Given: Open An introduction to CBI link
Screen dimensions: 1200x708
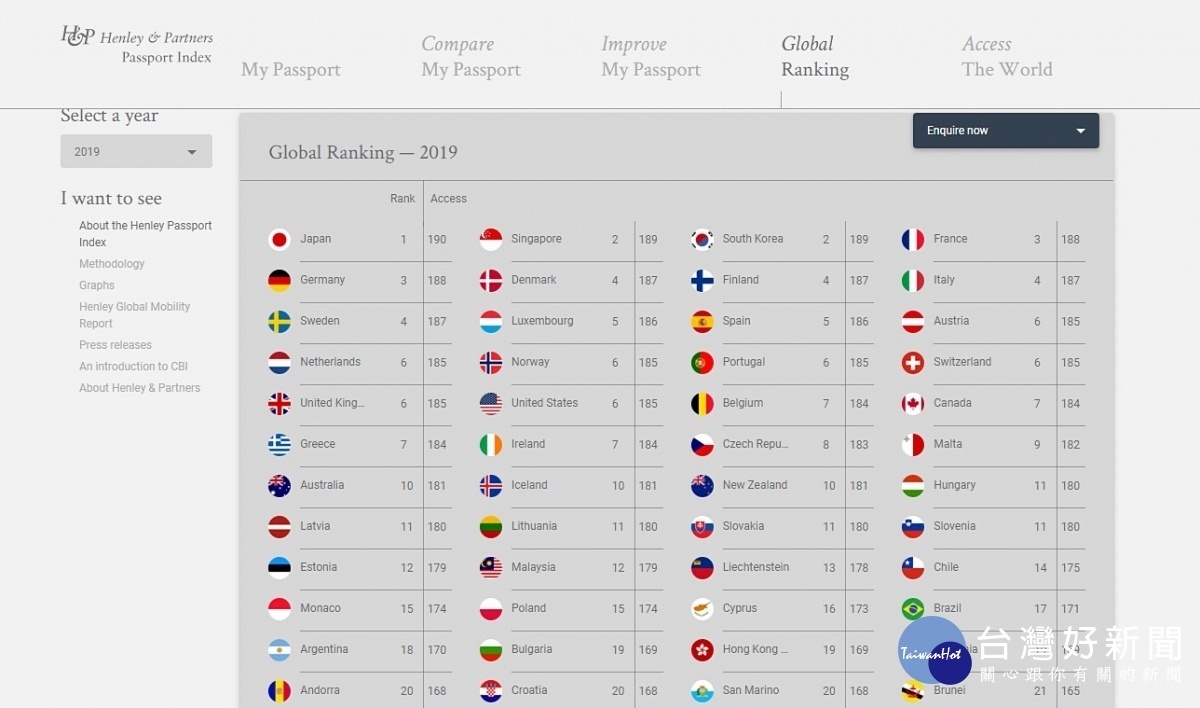Looking at the screenshot, I should pyautogui.click(x=133, y=367).
